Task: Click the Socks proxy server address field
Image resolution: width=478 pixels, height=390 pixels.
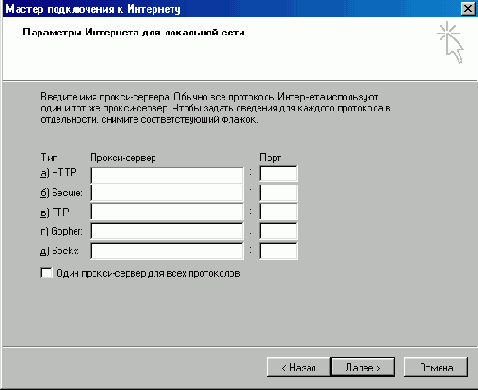Action: coord(167,251)
